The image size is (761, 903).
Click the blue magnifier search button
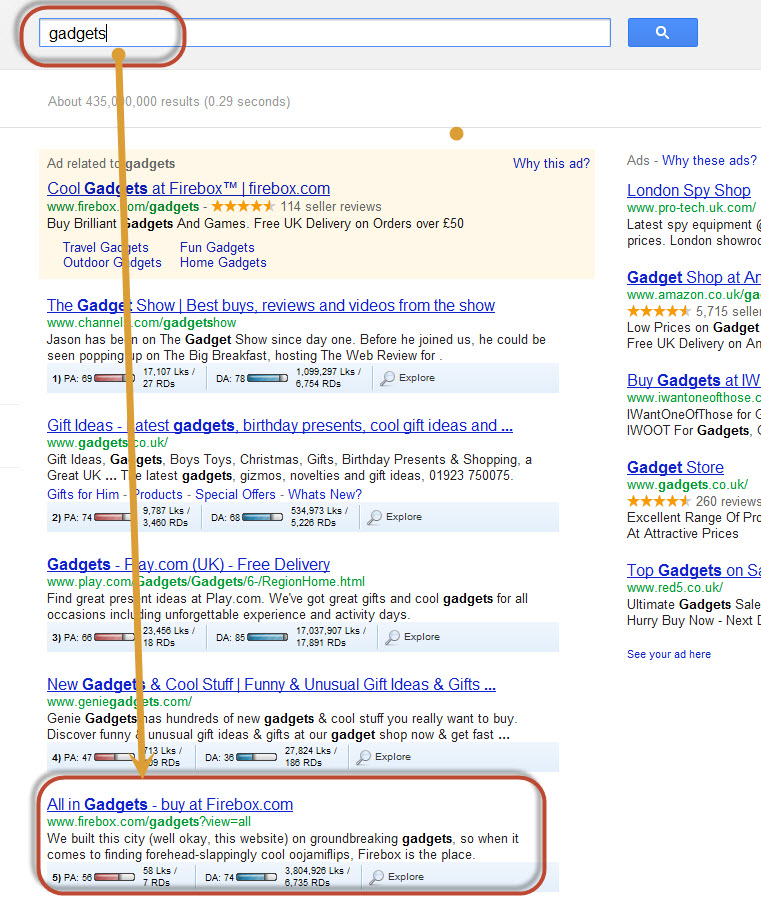click(662, 32)
